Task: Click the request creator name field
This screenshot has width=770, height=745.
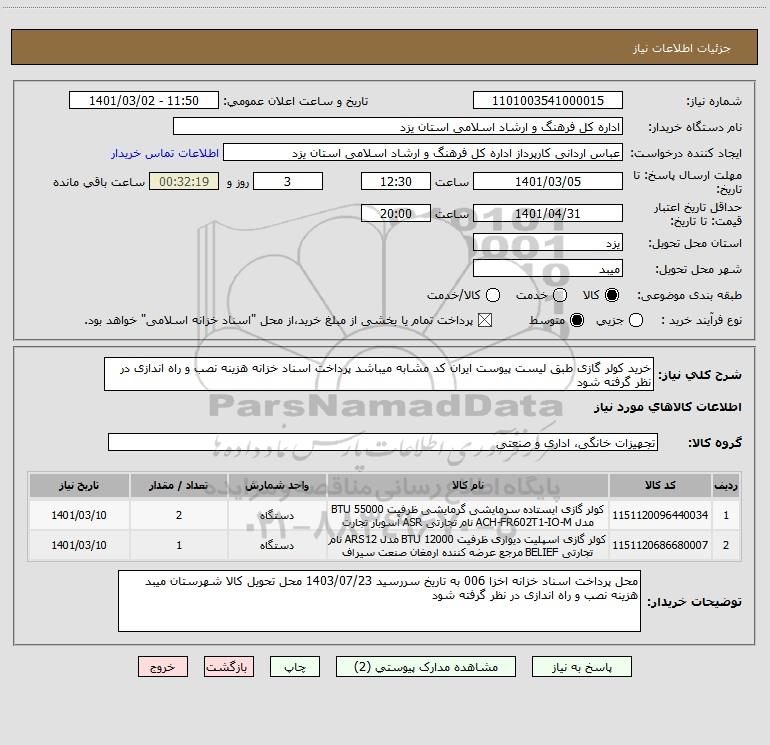Action: tap(423, 153)
